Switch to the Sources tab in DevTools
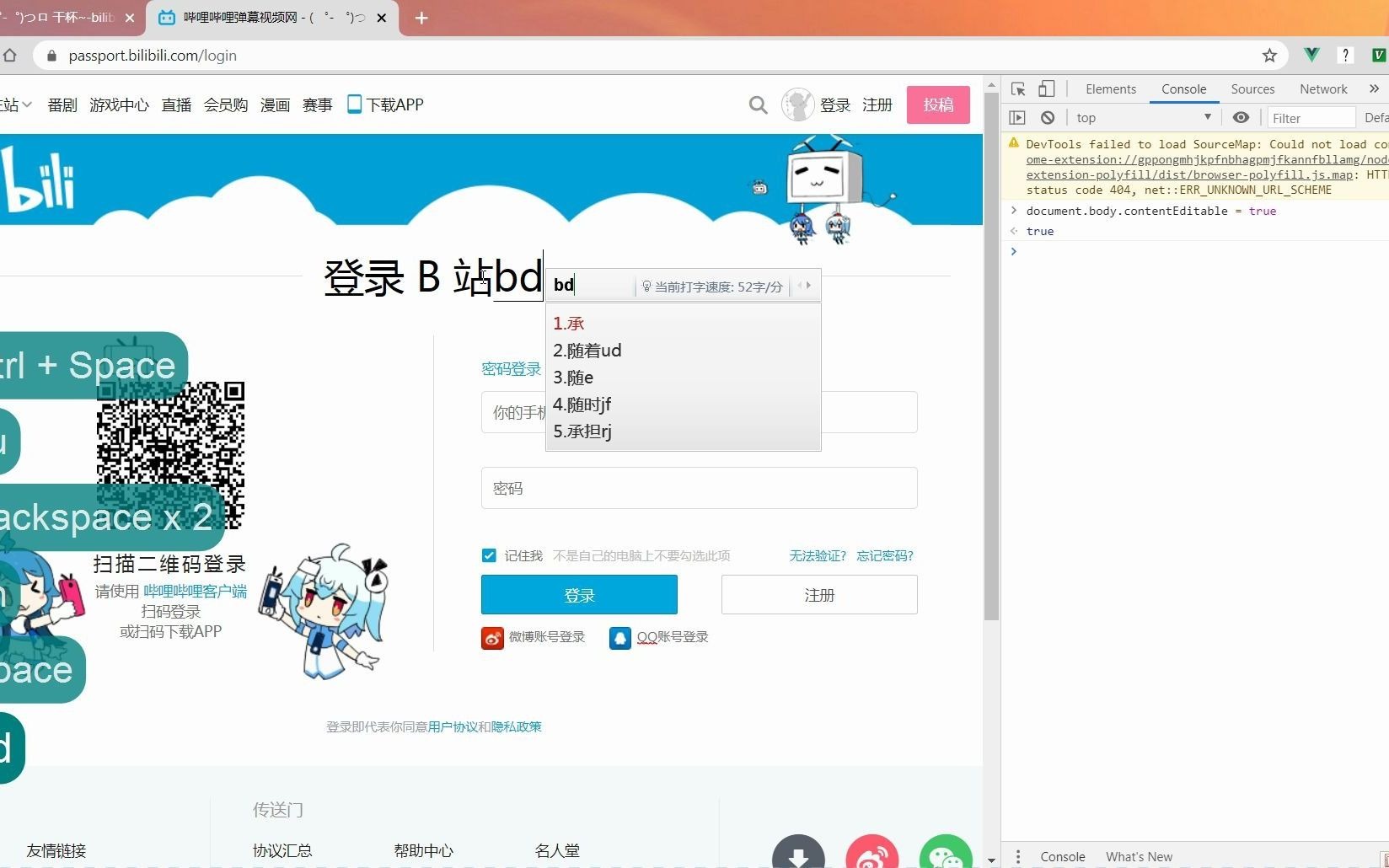This screenshot has height=868, width=1389. tap(1252, 88)
